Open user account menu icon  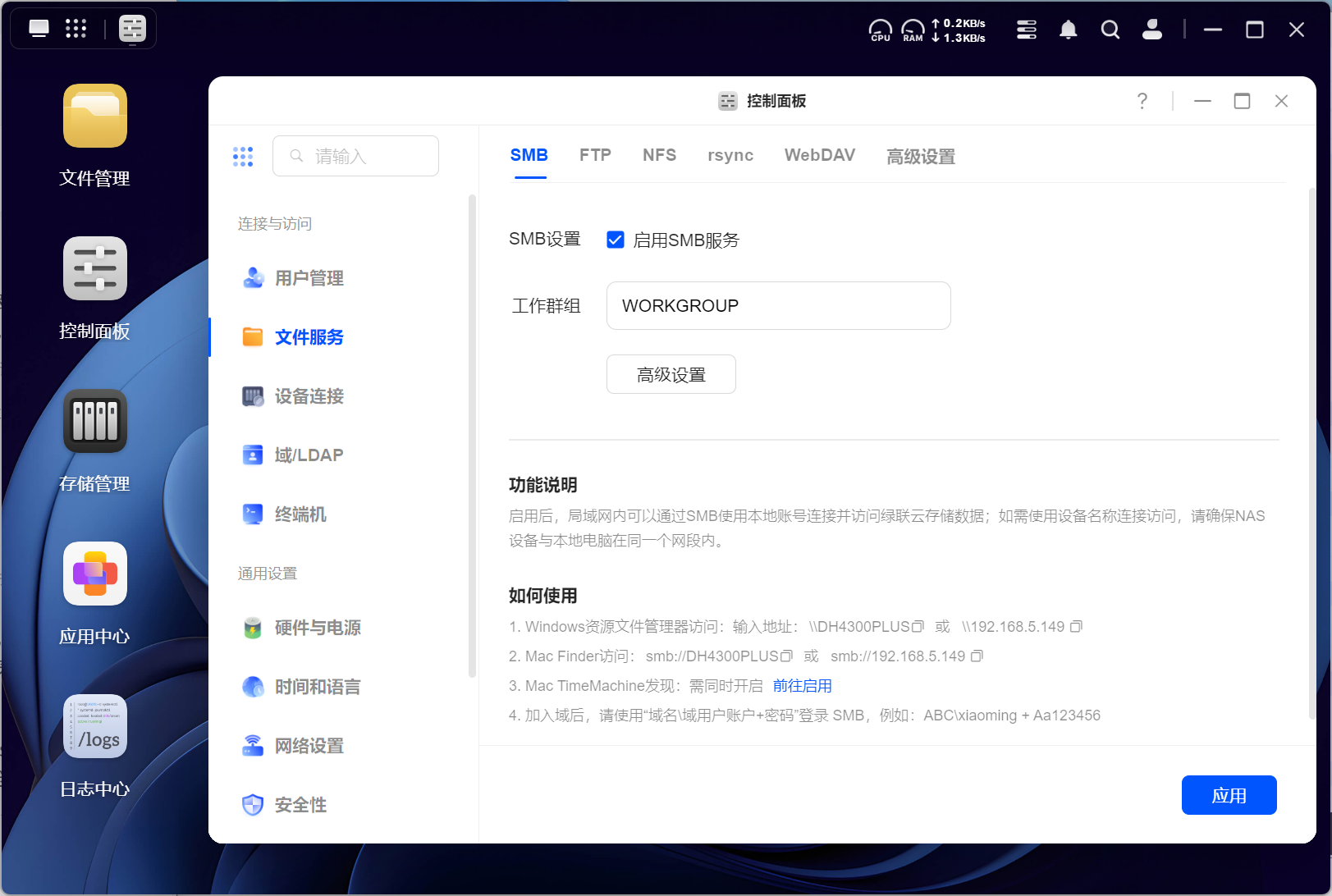tap(1152, 30)
